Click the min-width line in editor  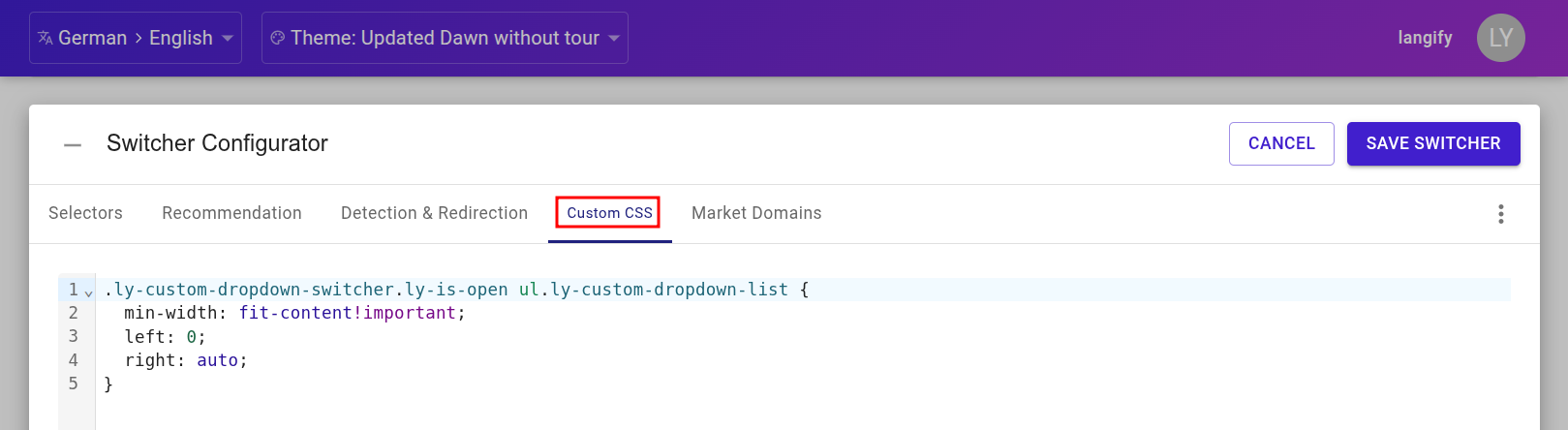click(294, 313)
